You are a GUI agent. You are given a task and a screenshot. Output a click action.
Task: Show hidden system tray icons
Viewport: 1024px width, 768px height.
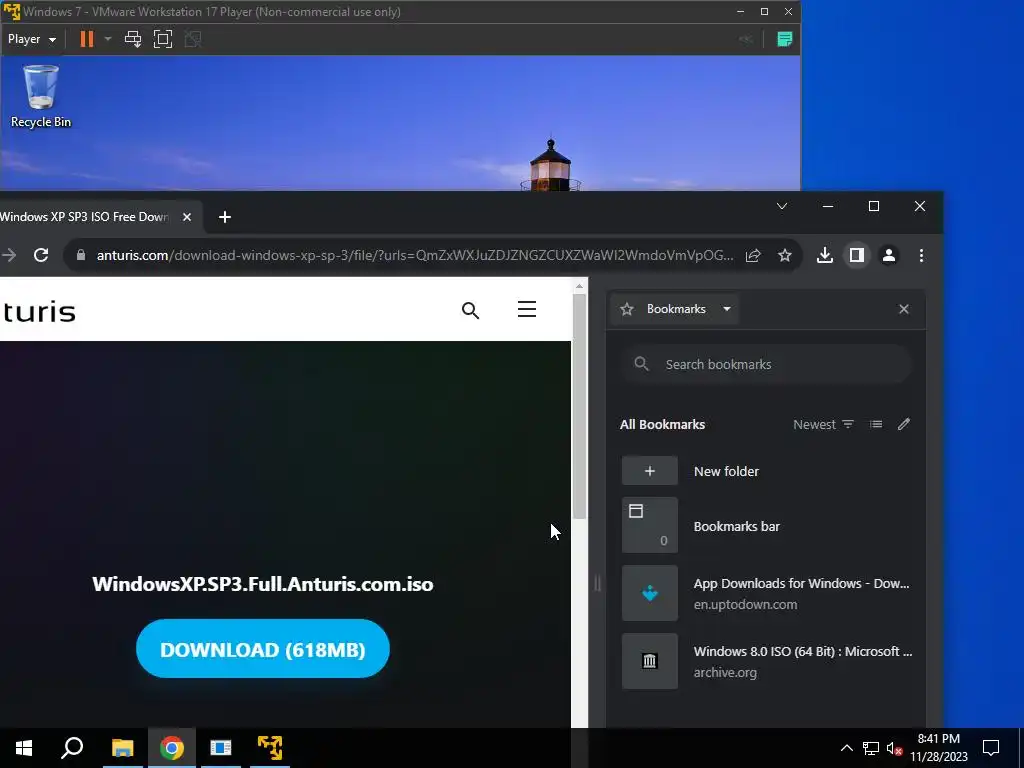point(846,748)
